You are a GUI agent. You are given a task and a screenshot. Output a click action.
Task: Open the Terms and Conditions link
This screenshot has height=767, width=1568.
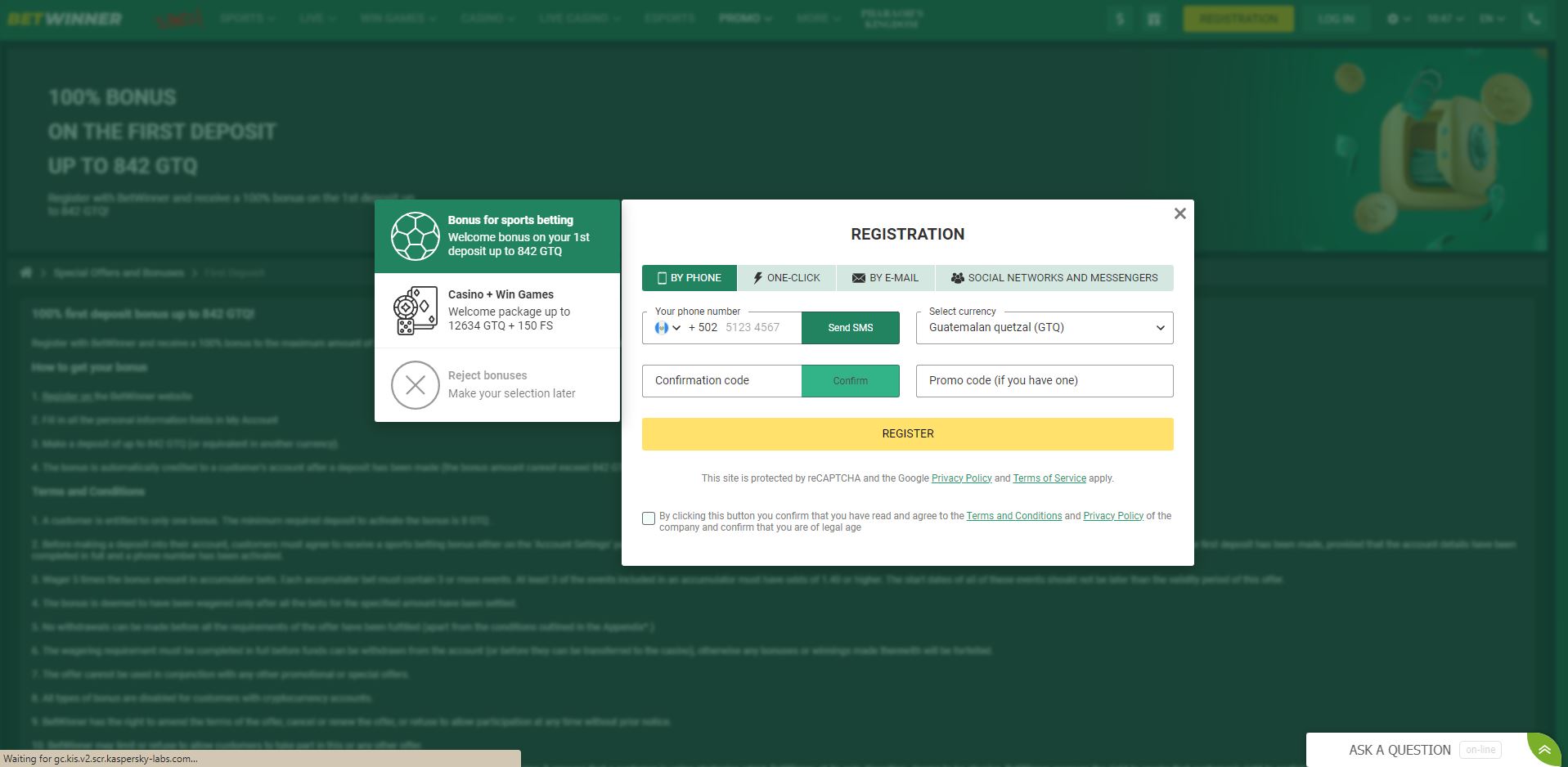1014,516
